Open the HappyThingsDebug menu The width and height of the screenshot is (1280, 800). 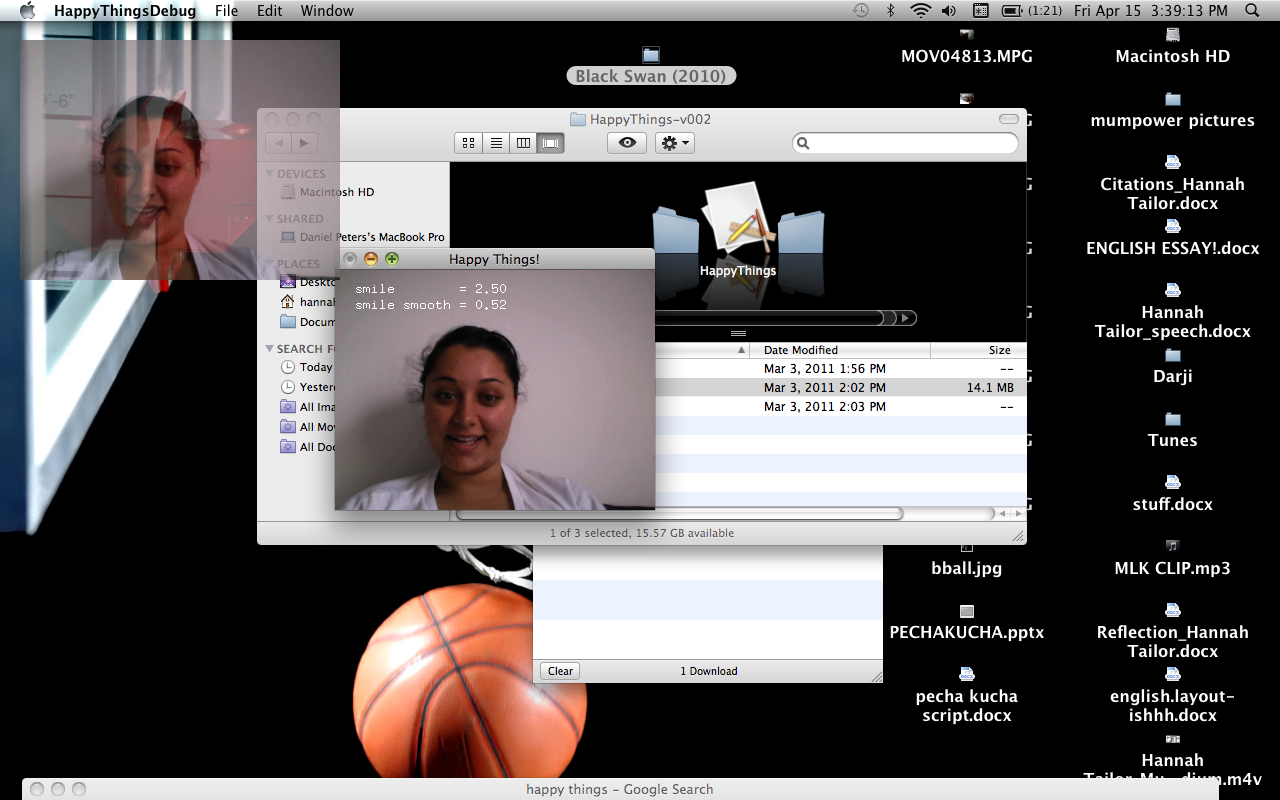coord(125,11)
